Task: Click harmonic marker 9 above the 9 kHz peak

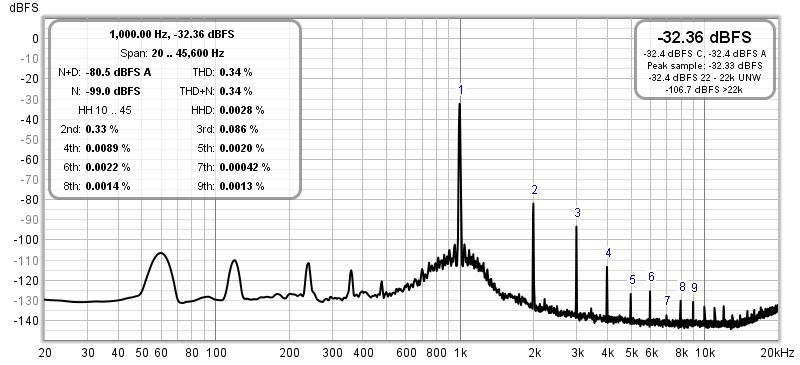Action: 694,287
